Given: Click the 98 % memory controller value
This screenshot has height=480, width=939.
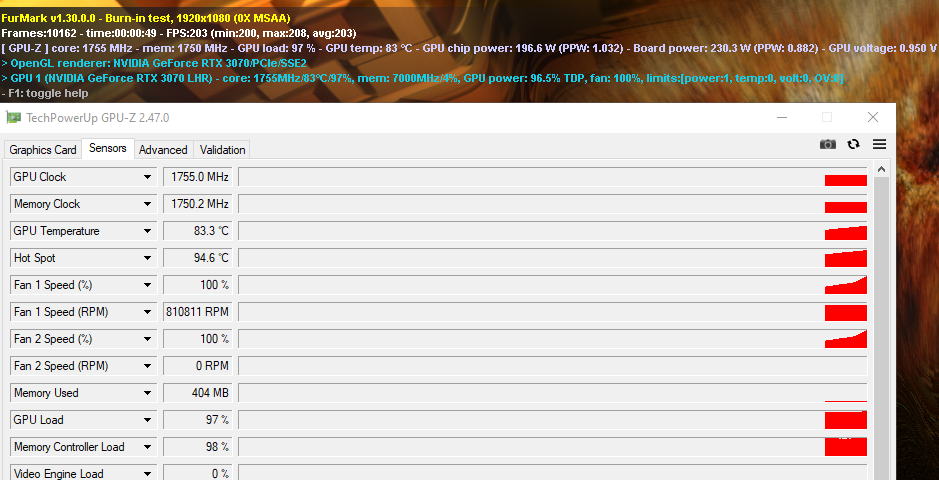Looking at the screenshot, I should 198,446.
